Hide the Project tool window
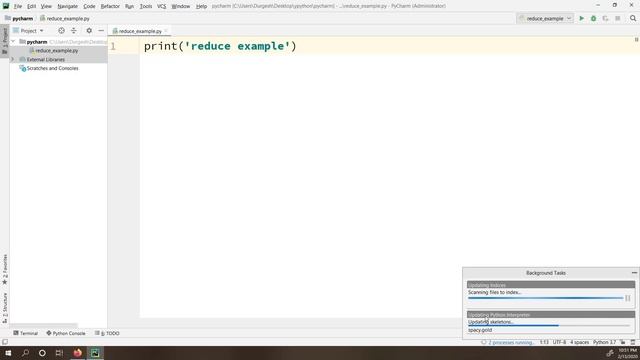Viewport: 640px width, 360px height. pyautogui.click(x=101, y=31)
